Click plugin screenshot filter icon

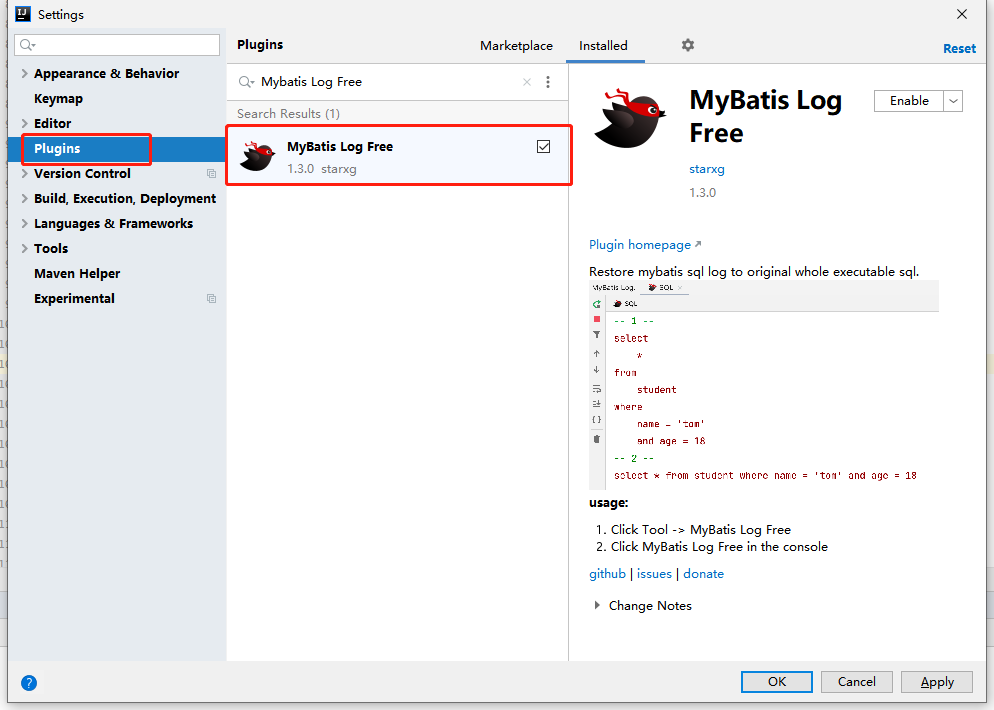coord(597,335)
